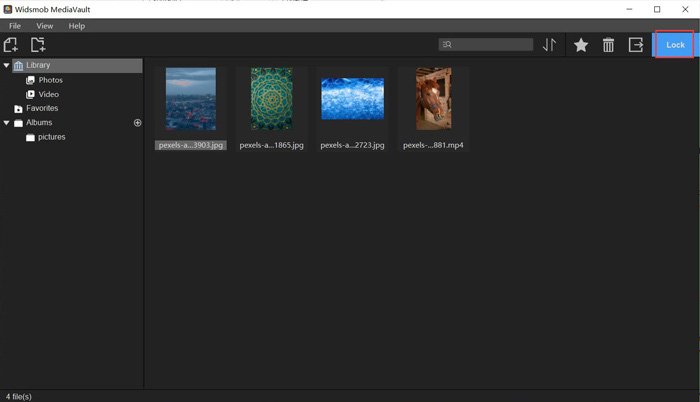The image size is (700, 402).
Task: Click the Video play icon in sidebar
Action: point(30,94)
